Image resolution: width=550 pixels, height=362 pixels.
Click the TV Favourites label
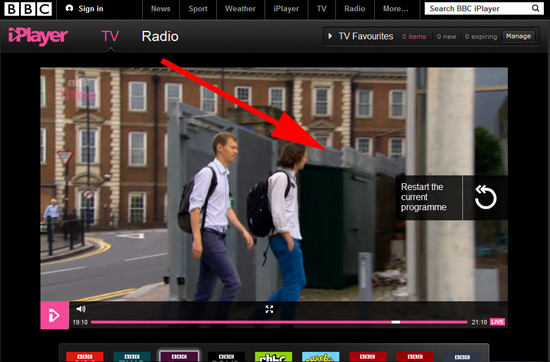pos(366,36)
